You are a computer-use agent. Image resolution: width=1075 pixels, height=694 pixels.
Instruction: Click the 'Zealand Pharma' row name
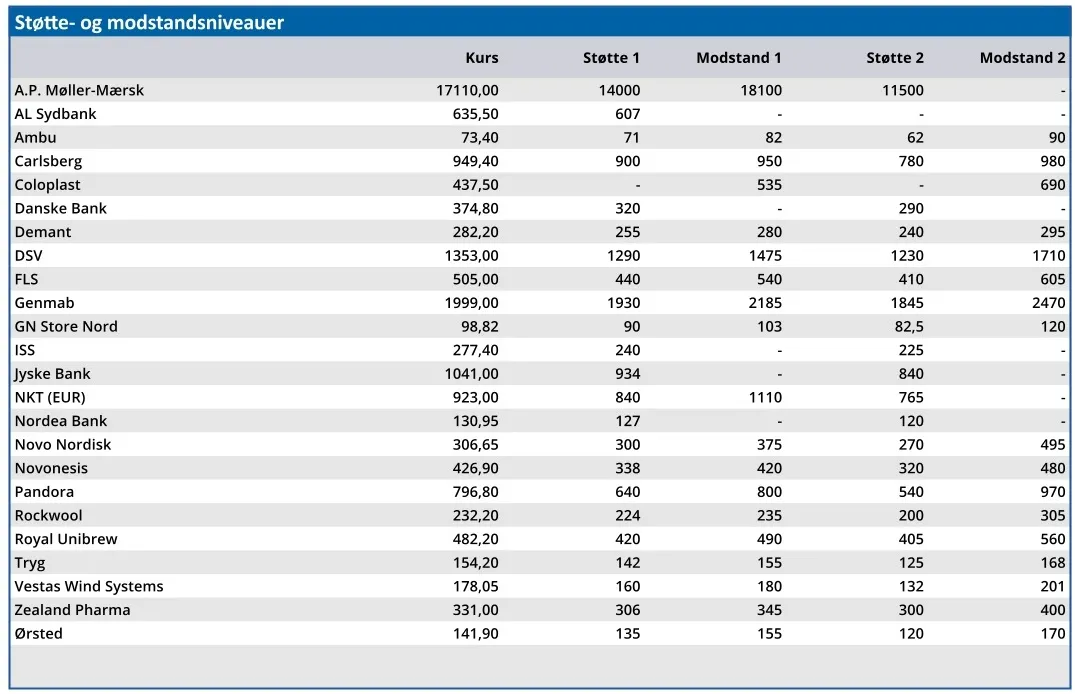click(x=72, y=610)
